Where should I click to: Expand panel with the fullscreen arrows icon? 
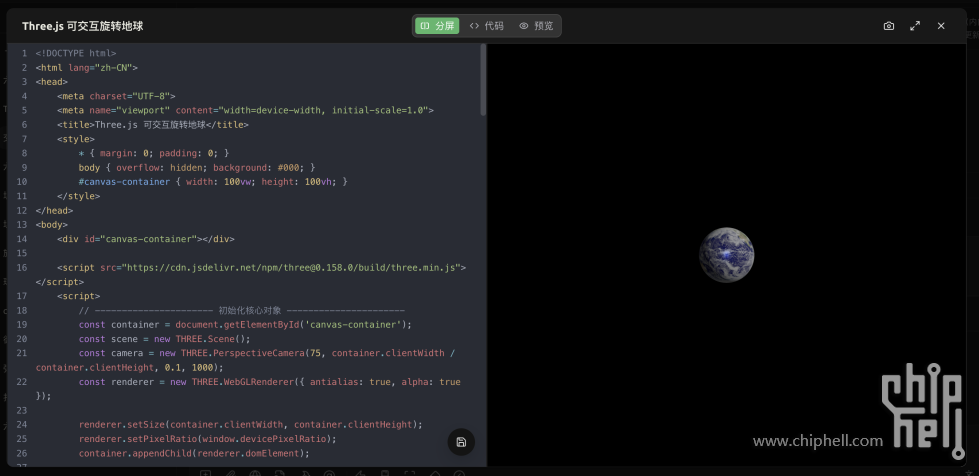915,26
